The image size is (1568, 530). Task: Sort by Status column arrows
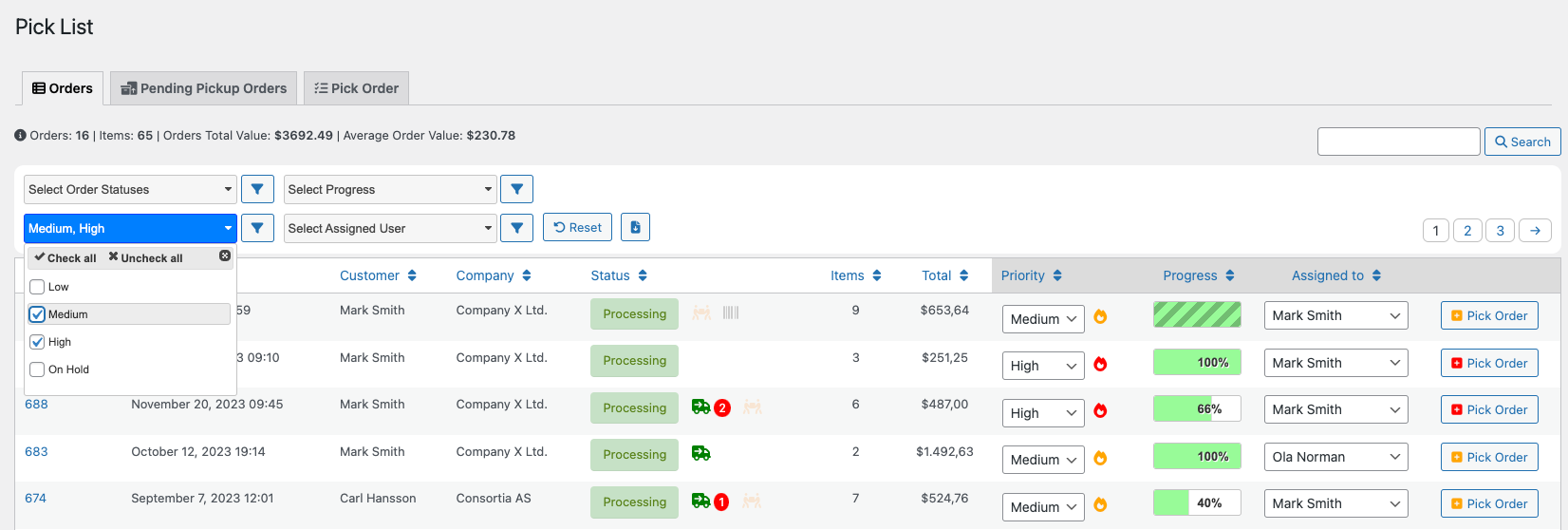(643, 275)
